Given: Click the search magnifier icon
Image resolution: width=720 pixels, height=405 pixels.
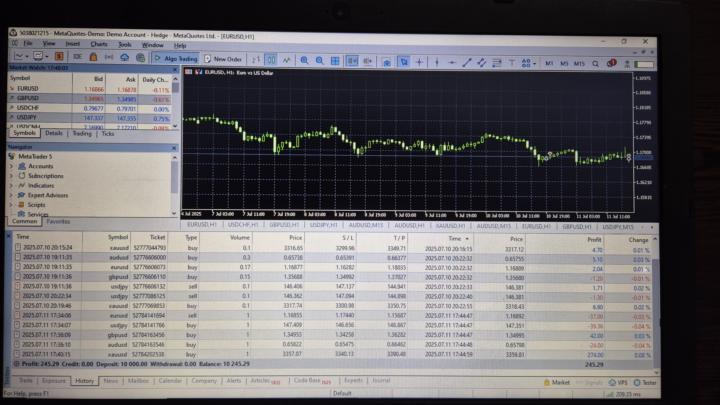Looking at the screenshot, I should pos(596,64).
